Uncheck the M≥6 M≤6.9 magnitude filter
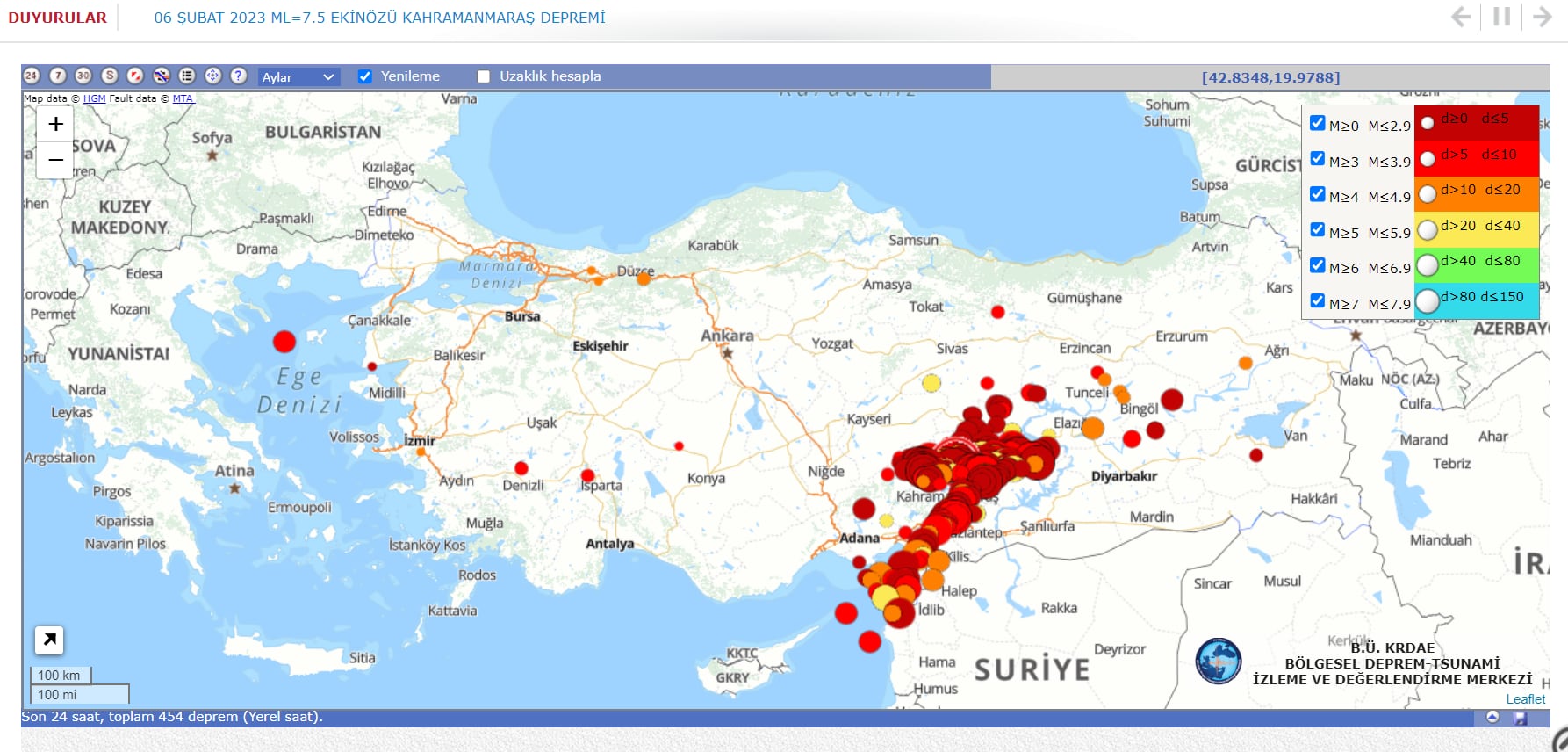The image size is (1568, 752). (1317, 265)
